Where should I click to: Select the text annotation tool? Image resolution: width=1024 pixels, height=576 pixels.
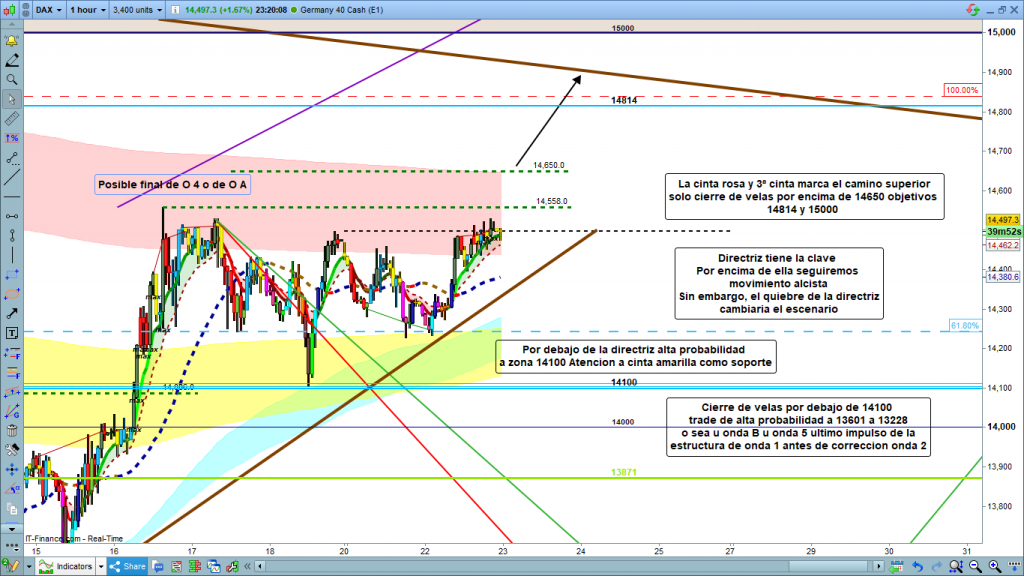[11, 332]
